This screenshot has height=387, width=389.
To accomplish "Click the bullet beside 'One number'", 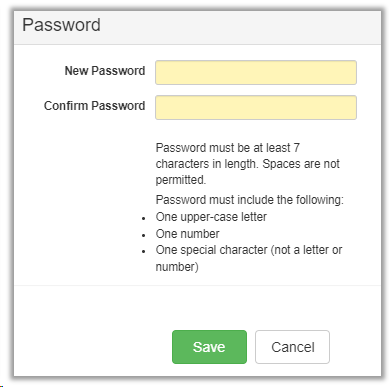I will (x=144, y=235).
